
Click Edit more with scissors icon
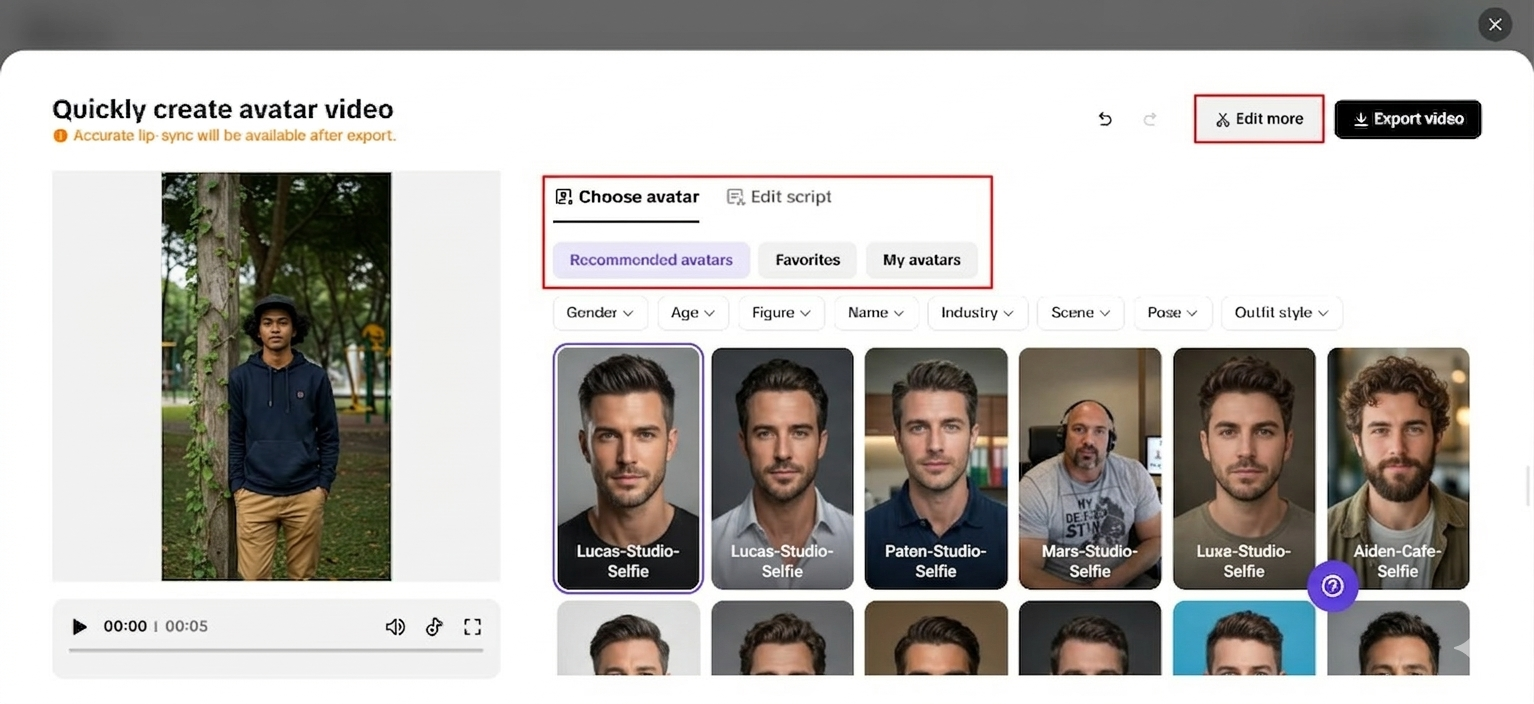[1259, 119]
